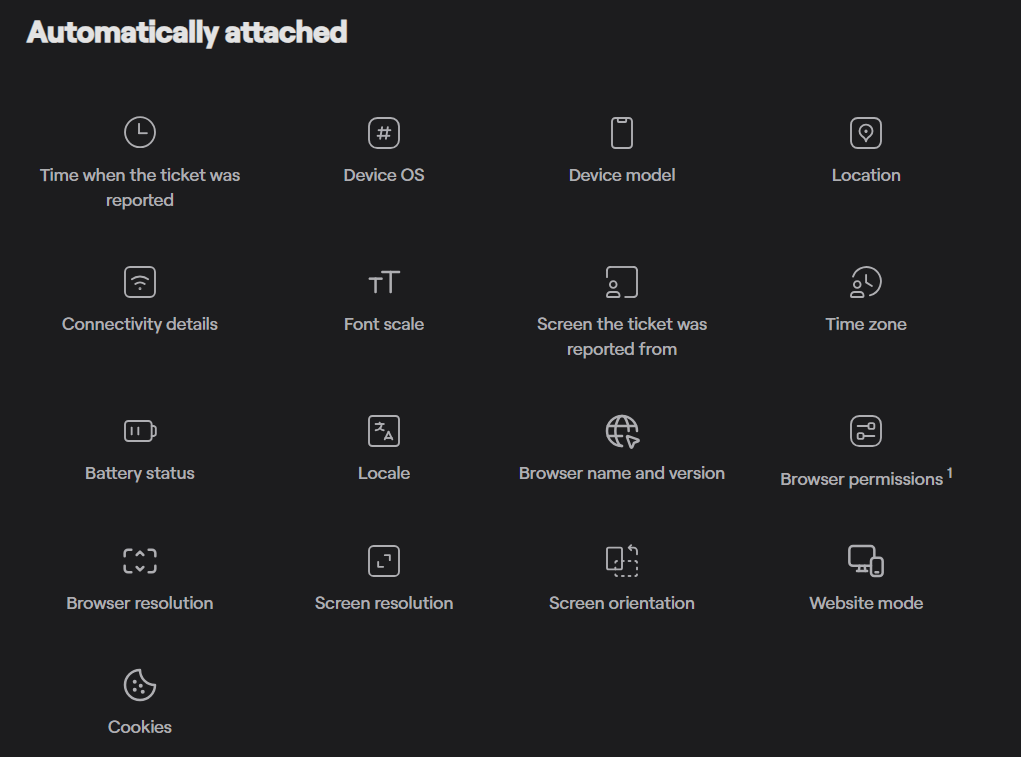Image resolution: width=1021 pixels, height=757 pixels.
Task: Click the screen-report icon with person outline
Action: (x=621, y=282)
